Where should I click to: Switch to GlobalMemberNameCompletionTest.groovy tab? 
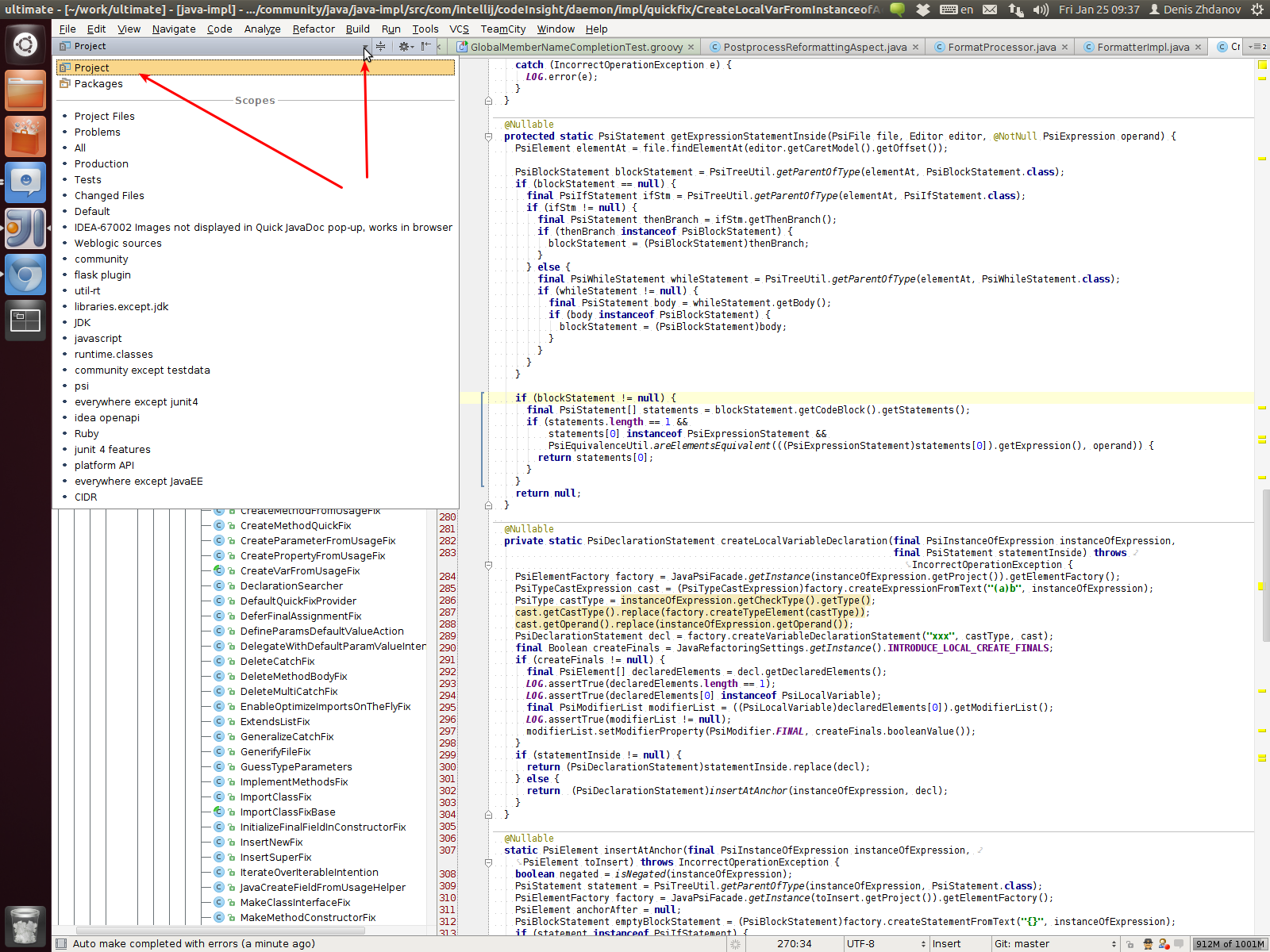(x=576, y=47)
